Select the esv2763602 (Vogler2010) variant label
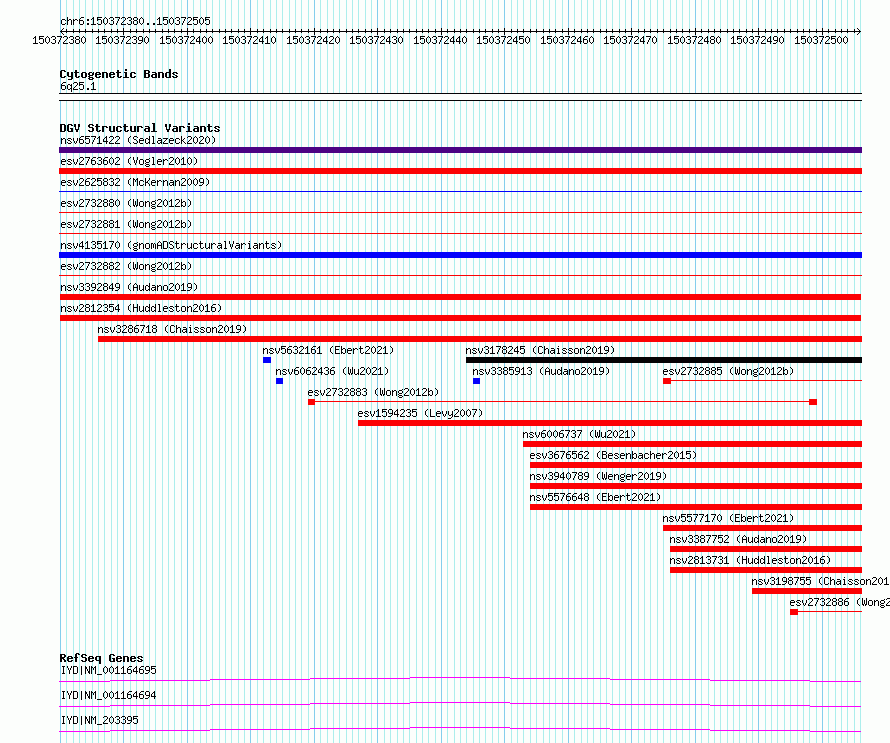Screen dimensions: 890x743 click(129, 161)
